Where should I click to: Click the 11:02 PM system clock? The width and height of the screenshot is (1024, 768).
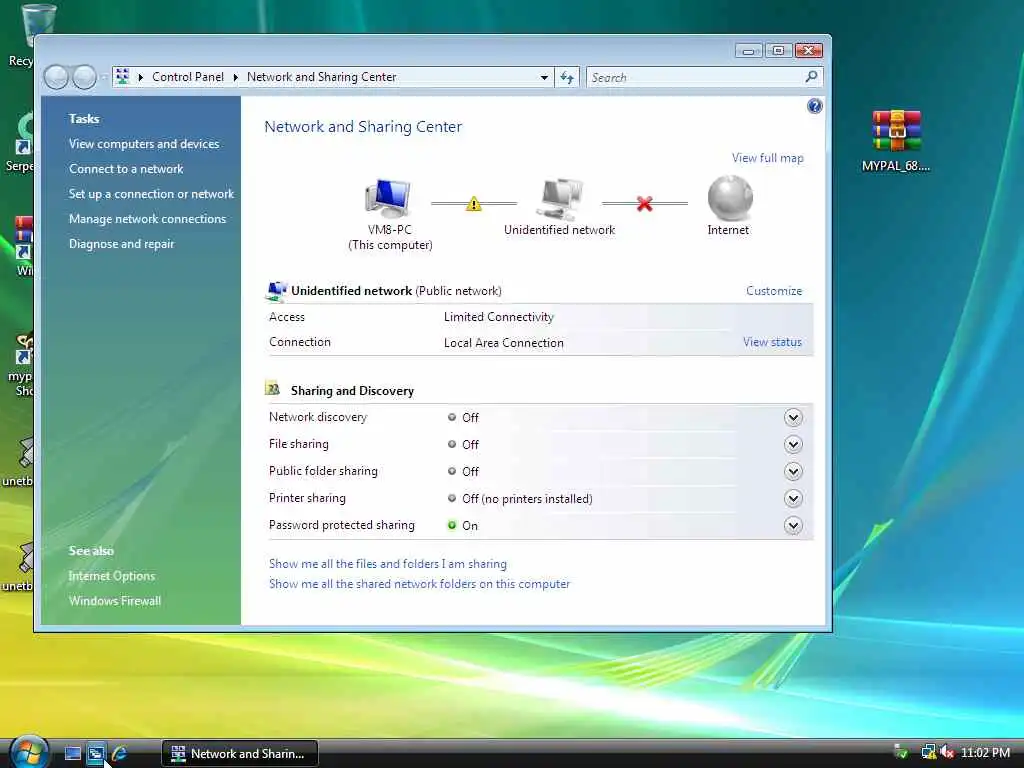click(x=985, y=752)
